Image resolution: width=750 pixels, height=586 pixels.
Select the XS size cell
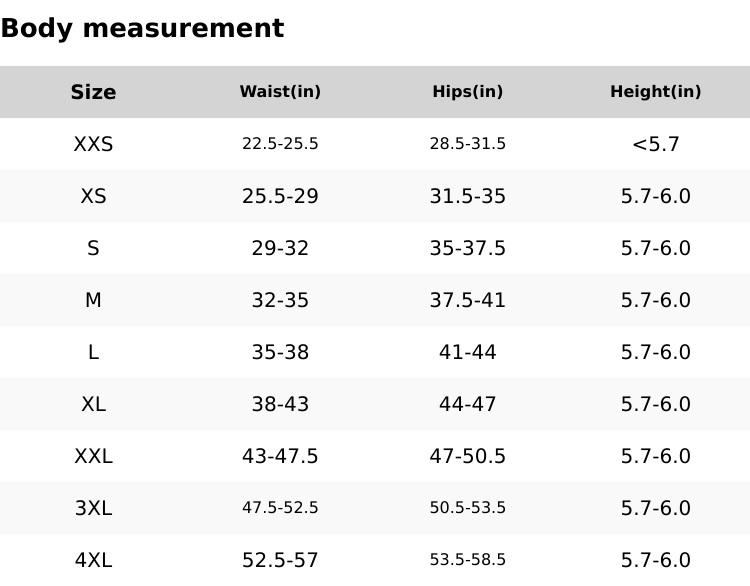pos(93,196)
